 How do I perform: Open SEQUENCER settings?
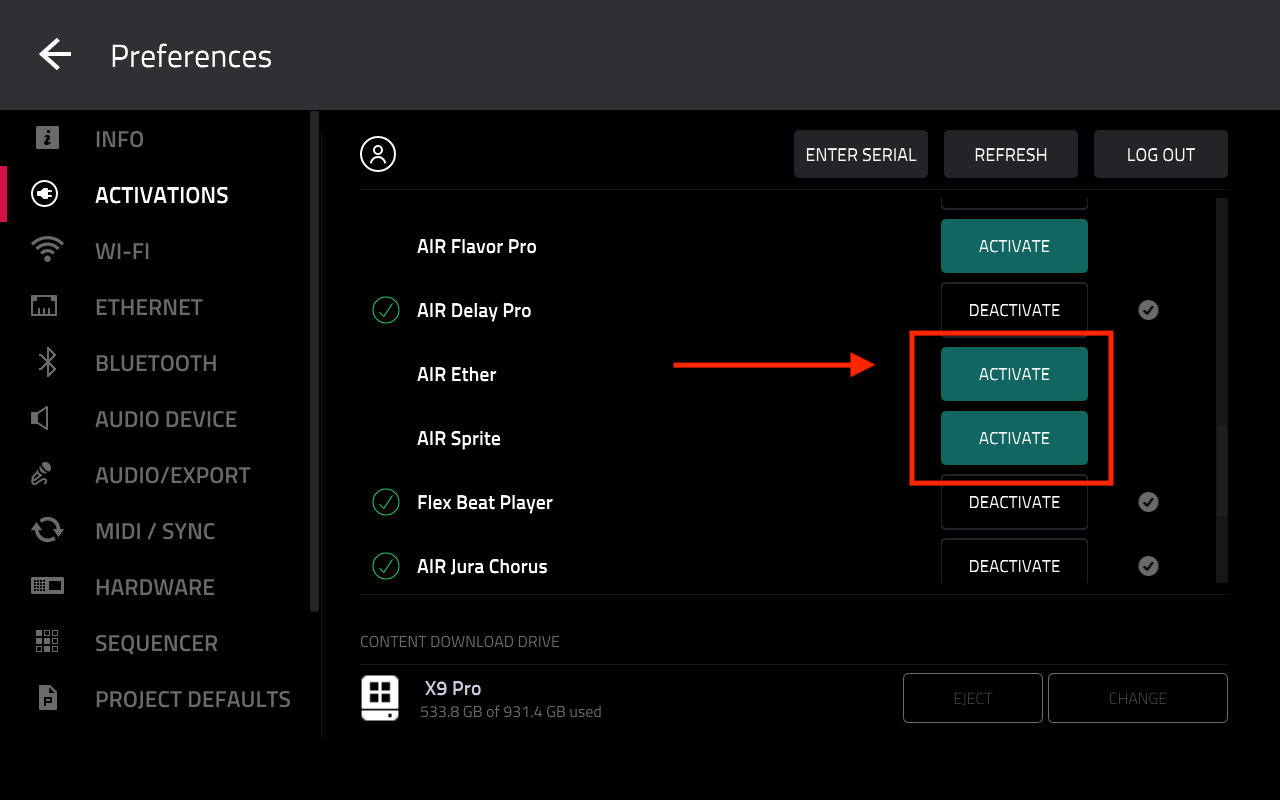pos(156,643)
